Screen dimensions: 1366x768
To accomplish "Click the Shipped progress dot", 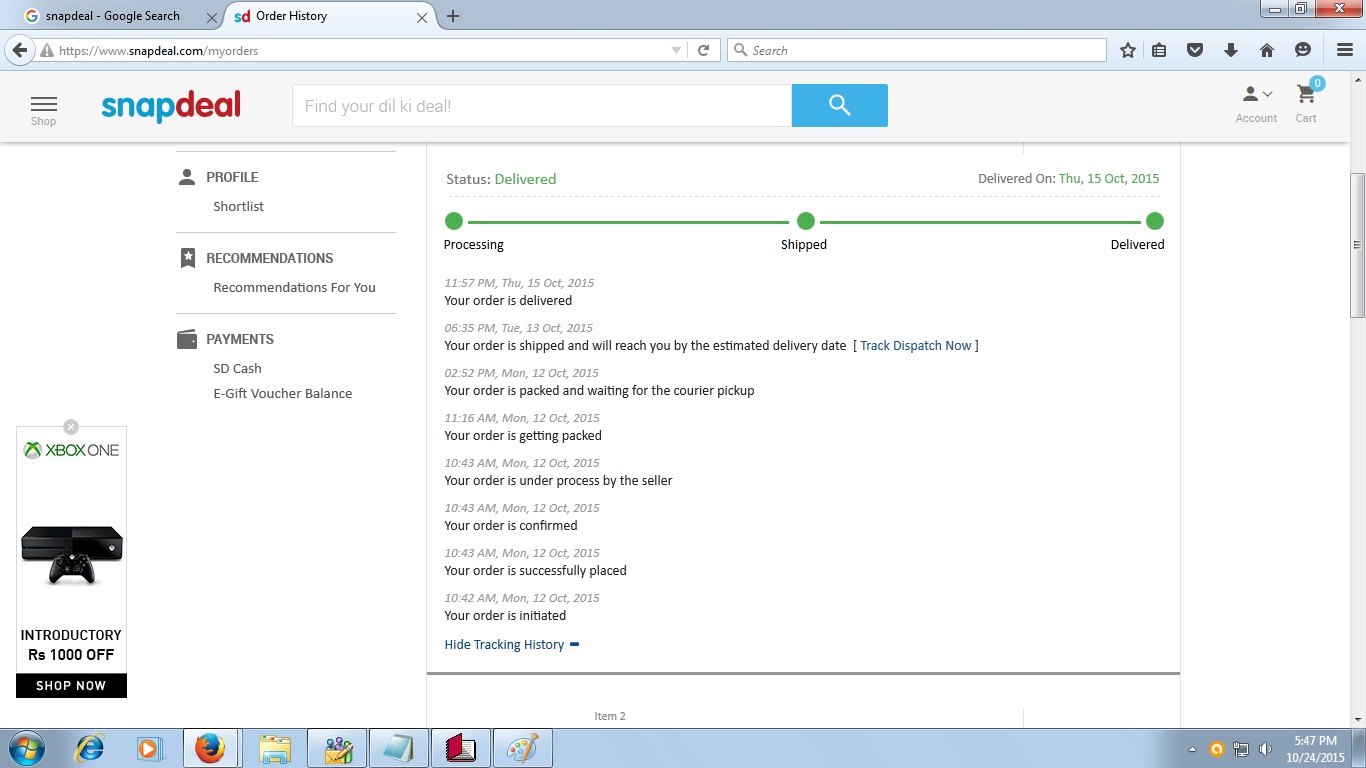I will [805, 221].
